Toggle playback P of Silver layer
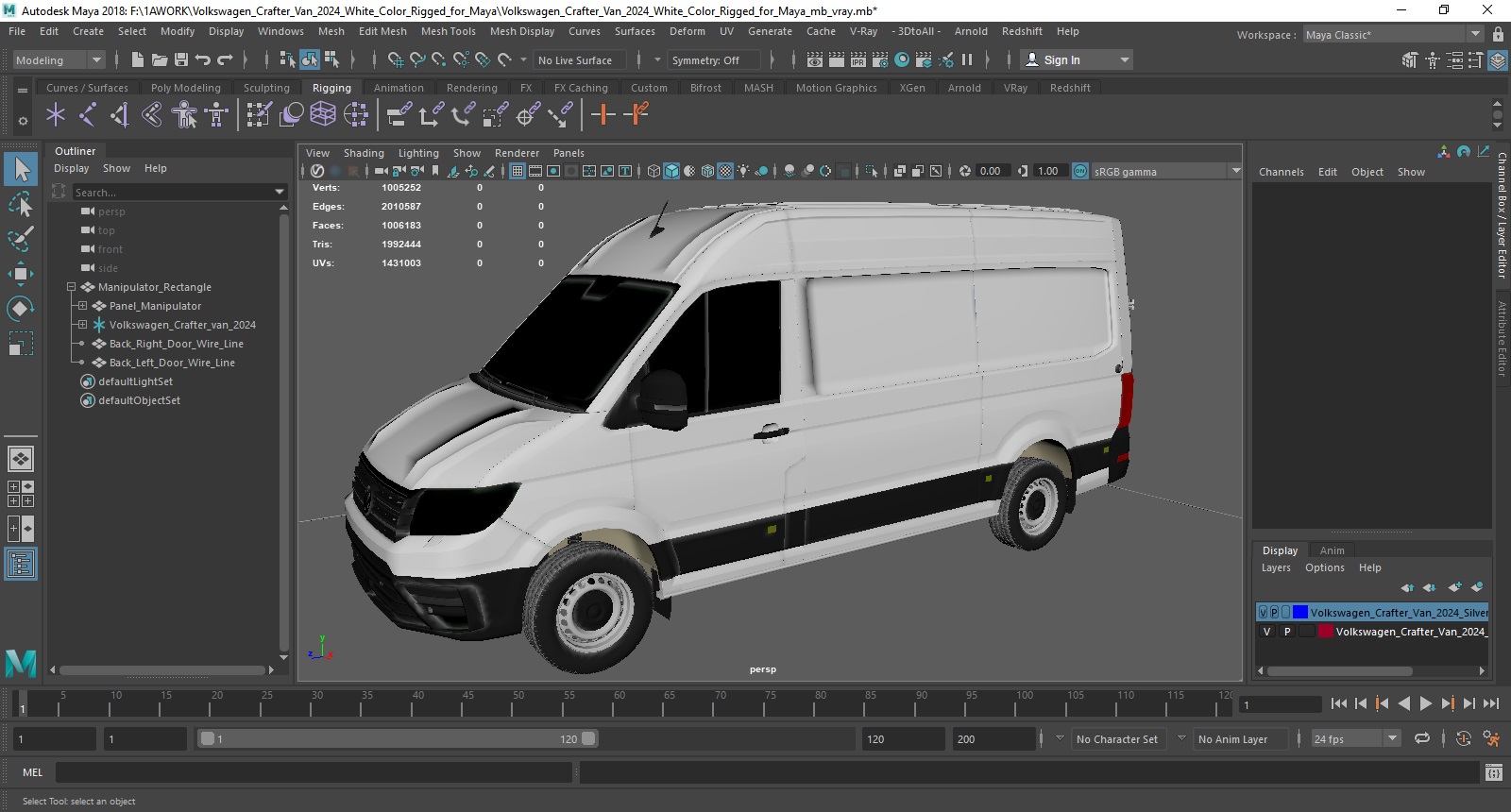Image resolution: width=1511 pixels, height=812 pixels. [x=1274, y=613]
